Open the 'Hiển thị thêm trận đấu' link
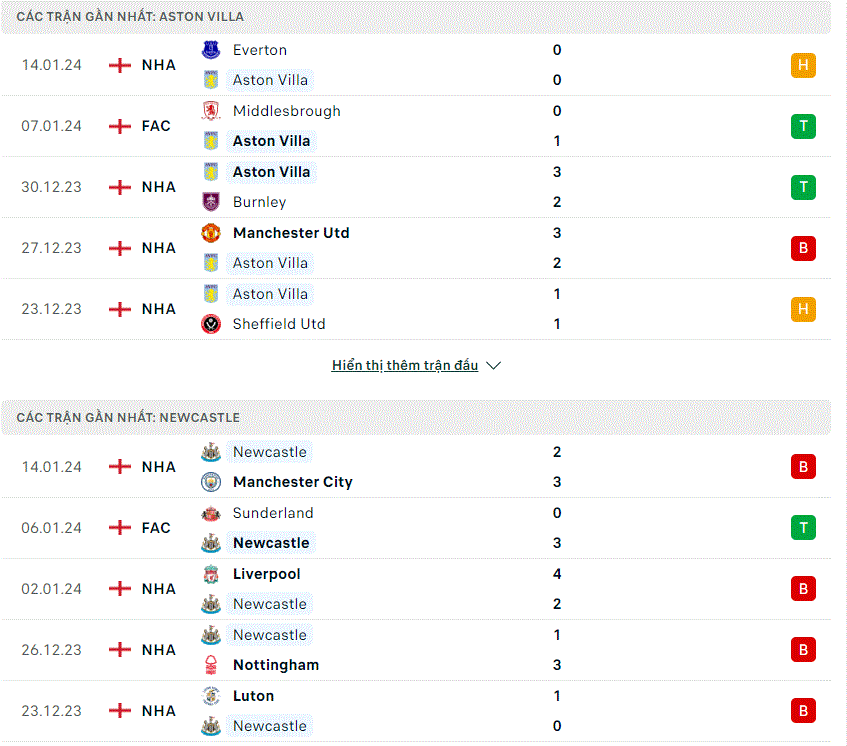This screenshot has width=847, height=746. (405, 366)
